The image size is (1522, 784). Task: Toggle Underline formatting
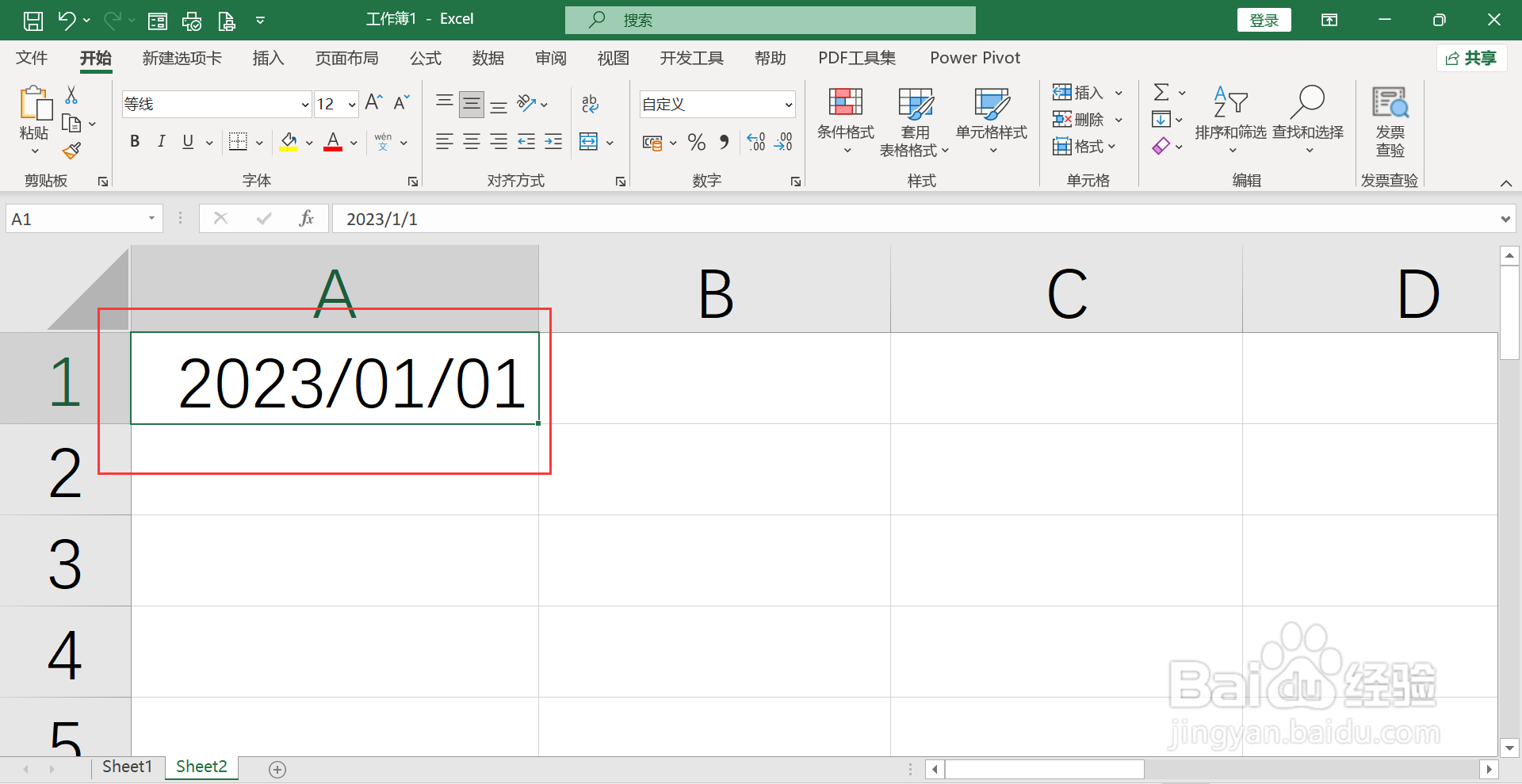[x=188, y=142]
